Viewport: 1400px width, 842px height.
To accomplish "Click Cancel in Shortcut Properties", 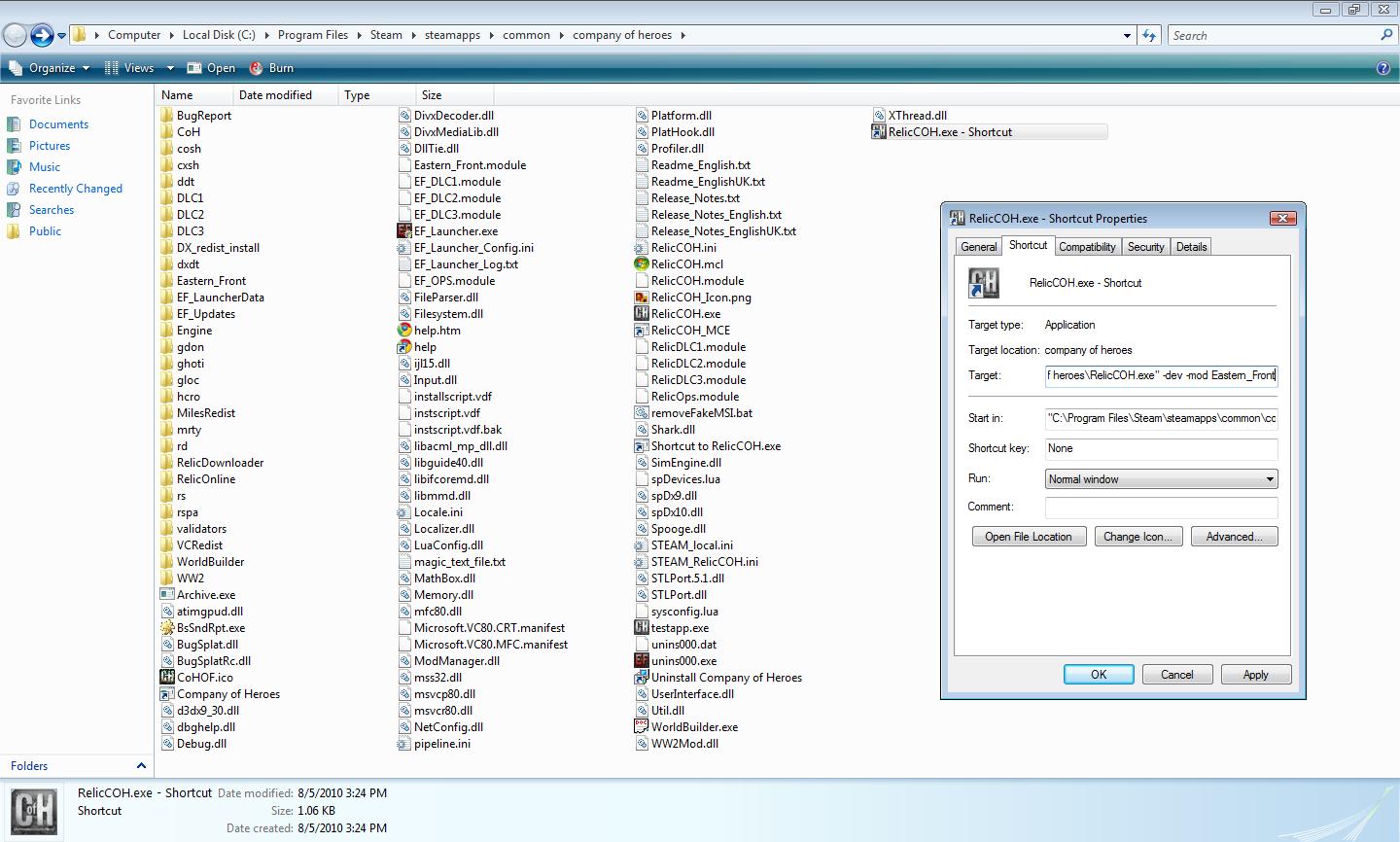I will point(1176,675).
